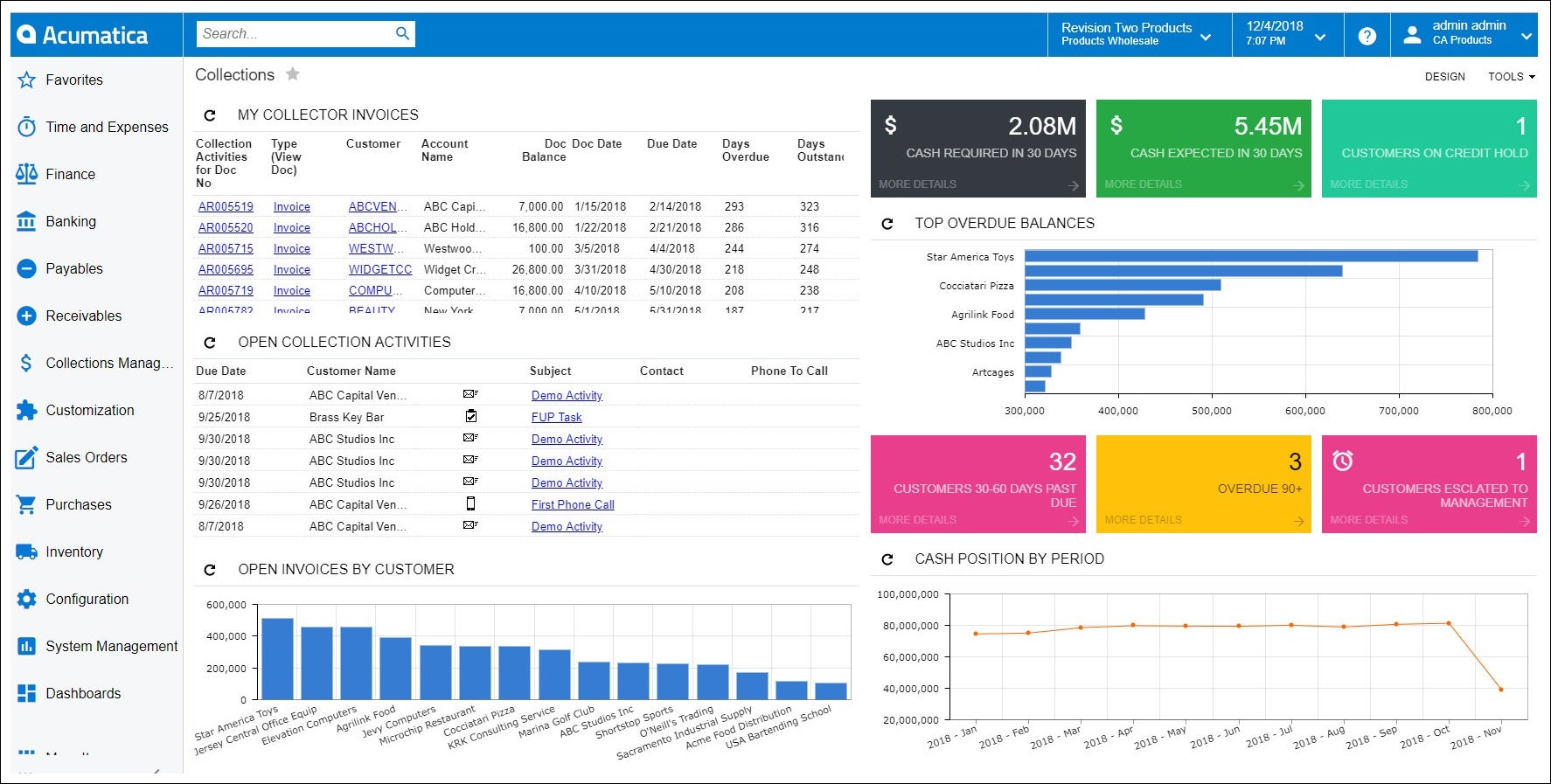Viewport: 1551px width, 784px height.
Task: Click arrow on Overdue 90+ tile
Action: (x=1299, y=521)
